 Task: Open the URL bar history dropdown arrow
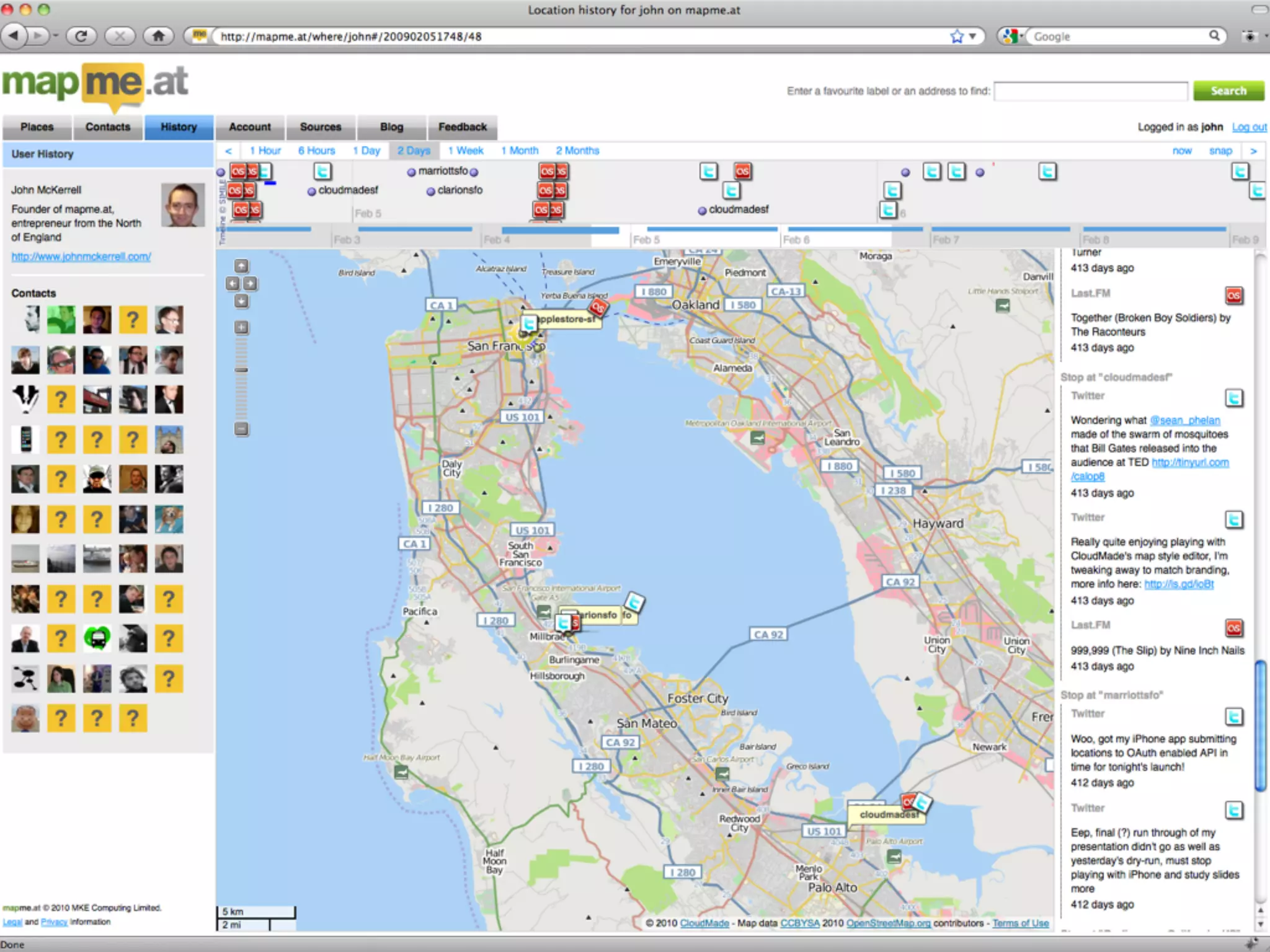973,37
